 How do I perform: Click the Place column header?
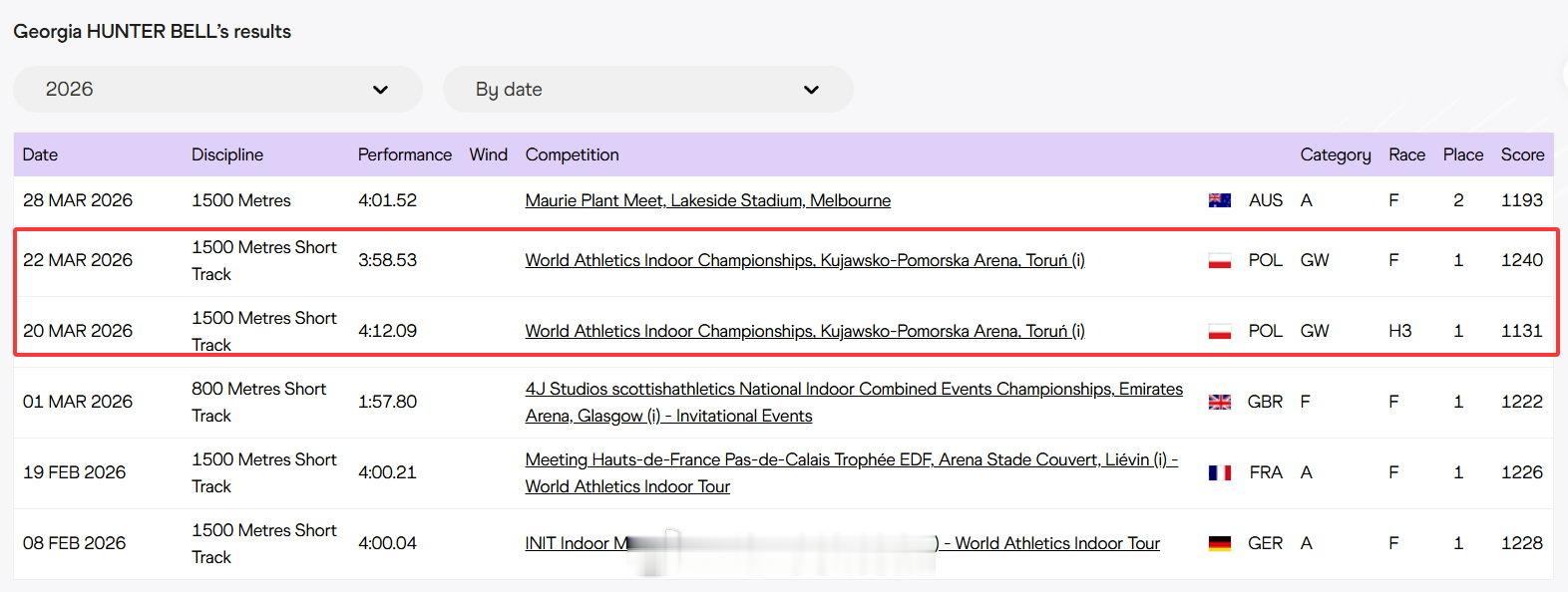coord(1463,154)
